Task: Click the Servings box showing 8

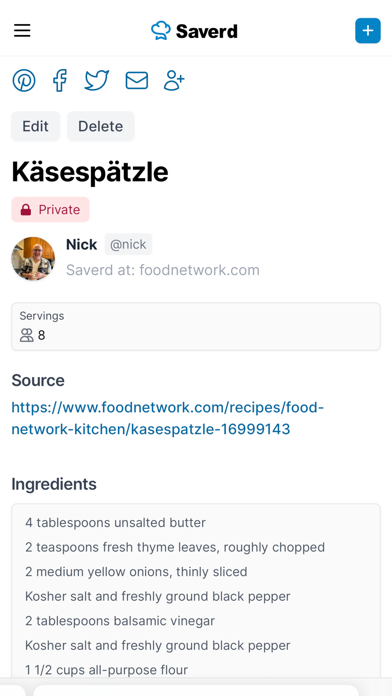Action: pyautogui.click(x=196, y=327)
